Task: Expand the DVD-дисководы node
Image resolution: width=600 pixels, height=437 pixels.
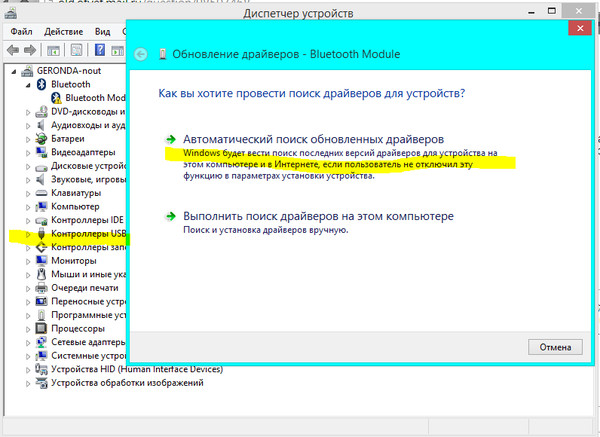Action: (28, 113)
